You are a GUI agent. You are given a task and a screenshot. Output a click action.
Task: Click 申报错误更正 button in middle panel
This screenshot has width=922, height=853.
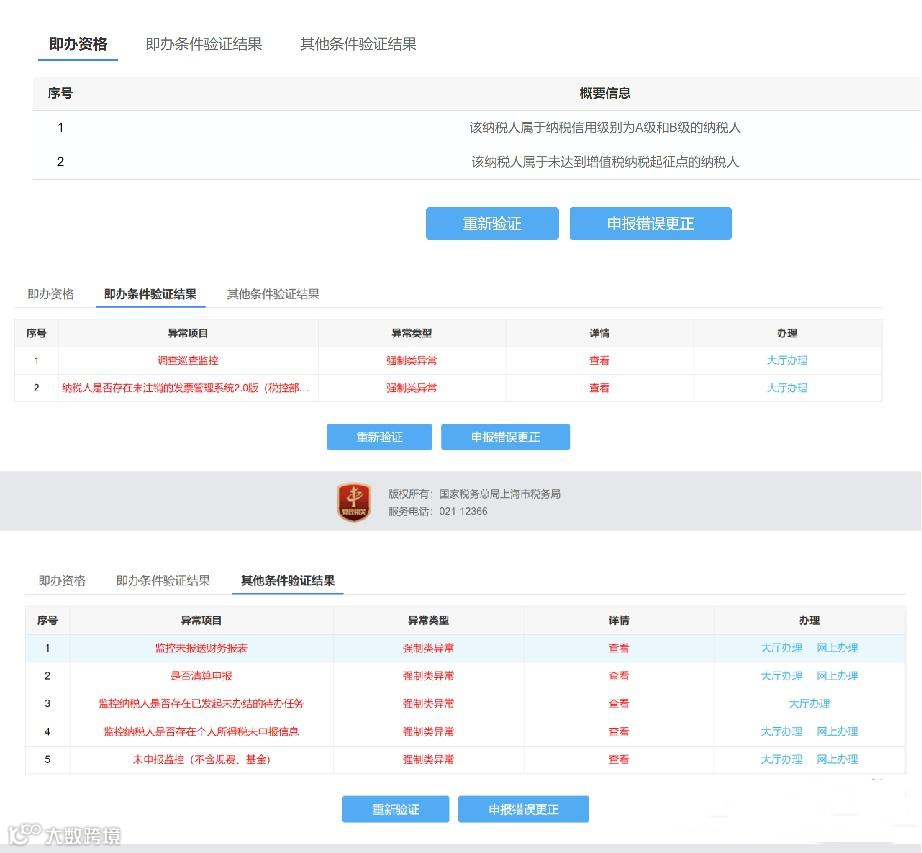[505, 437]
